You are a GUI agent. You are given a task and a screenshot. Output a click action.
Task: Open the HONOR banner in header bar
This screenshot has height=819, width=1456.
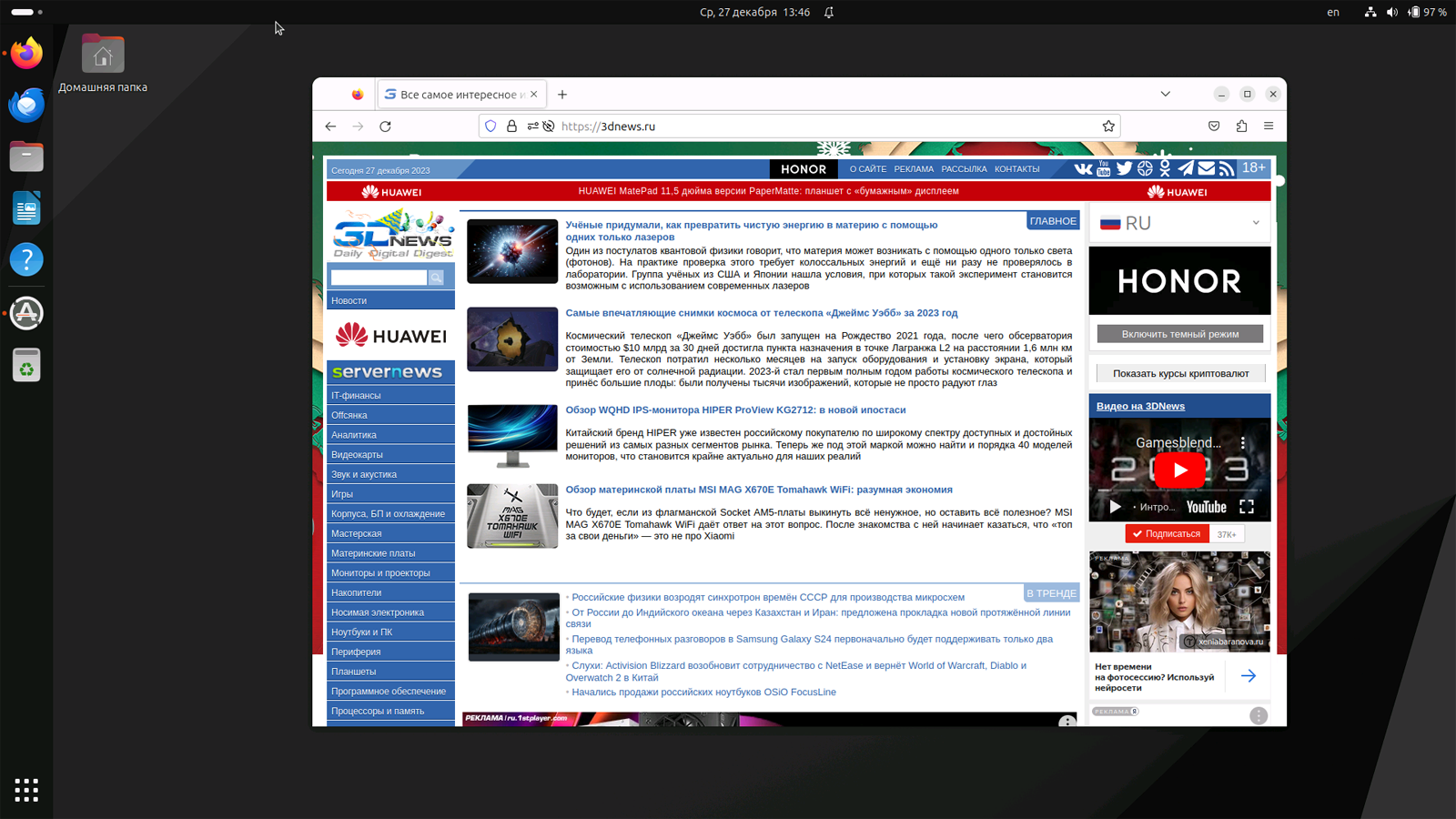pyautogui.click(x=804, y=169)
